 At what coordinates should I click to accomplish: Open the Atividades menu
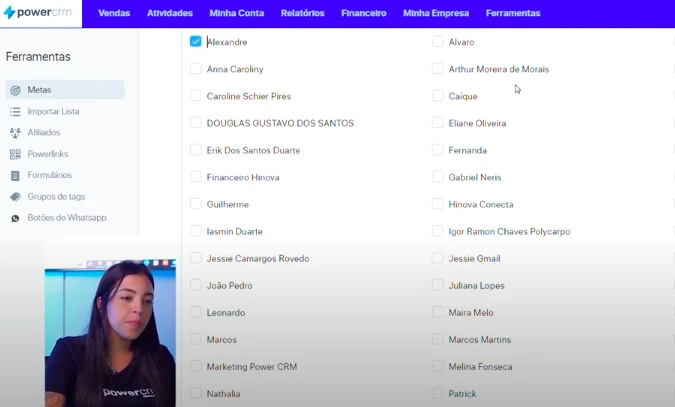[170, 13]
